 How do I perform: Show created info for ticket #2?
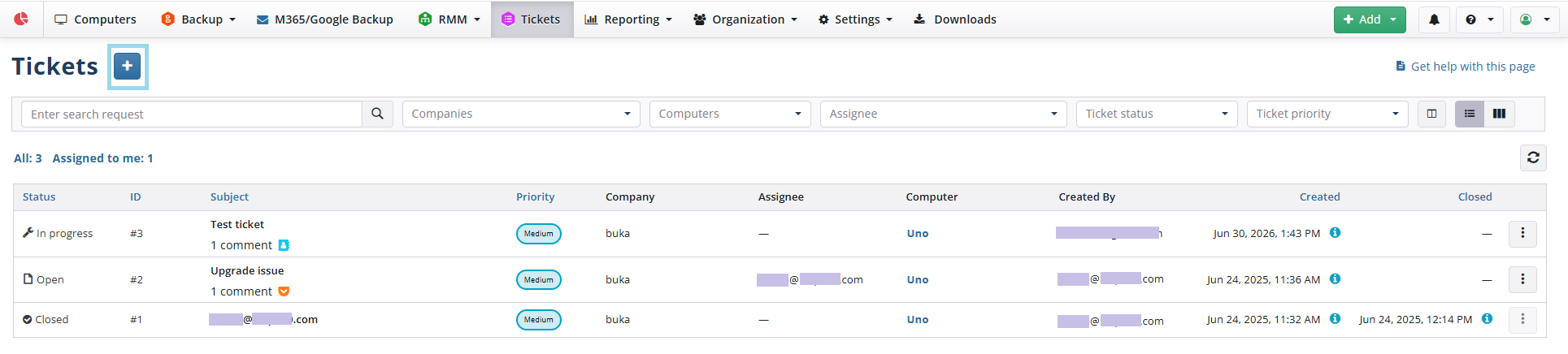click(1335, 278)
